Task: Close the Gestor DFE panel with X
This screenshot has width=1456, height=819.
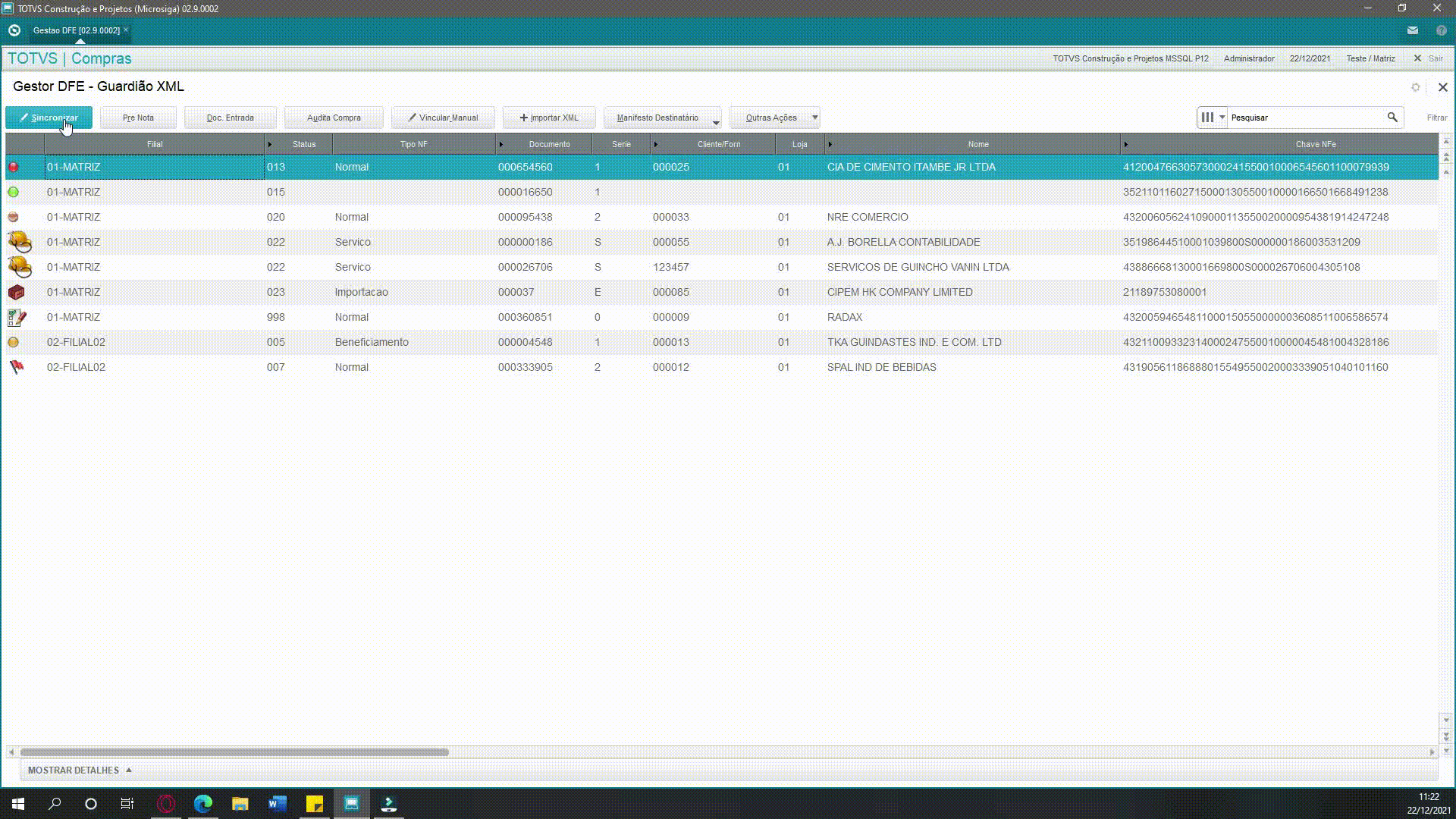Action: point(1442,87)
